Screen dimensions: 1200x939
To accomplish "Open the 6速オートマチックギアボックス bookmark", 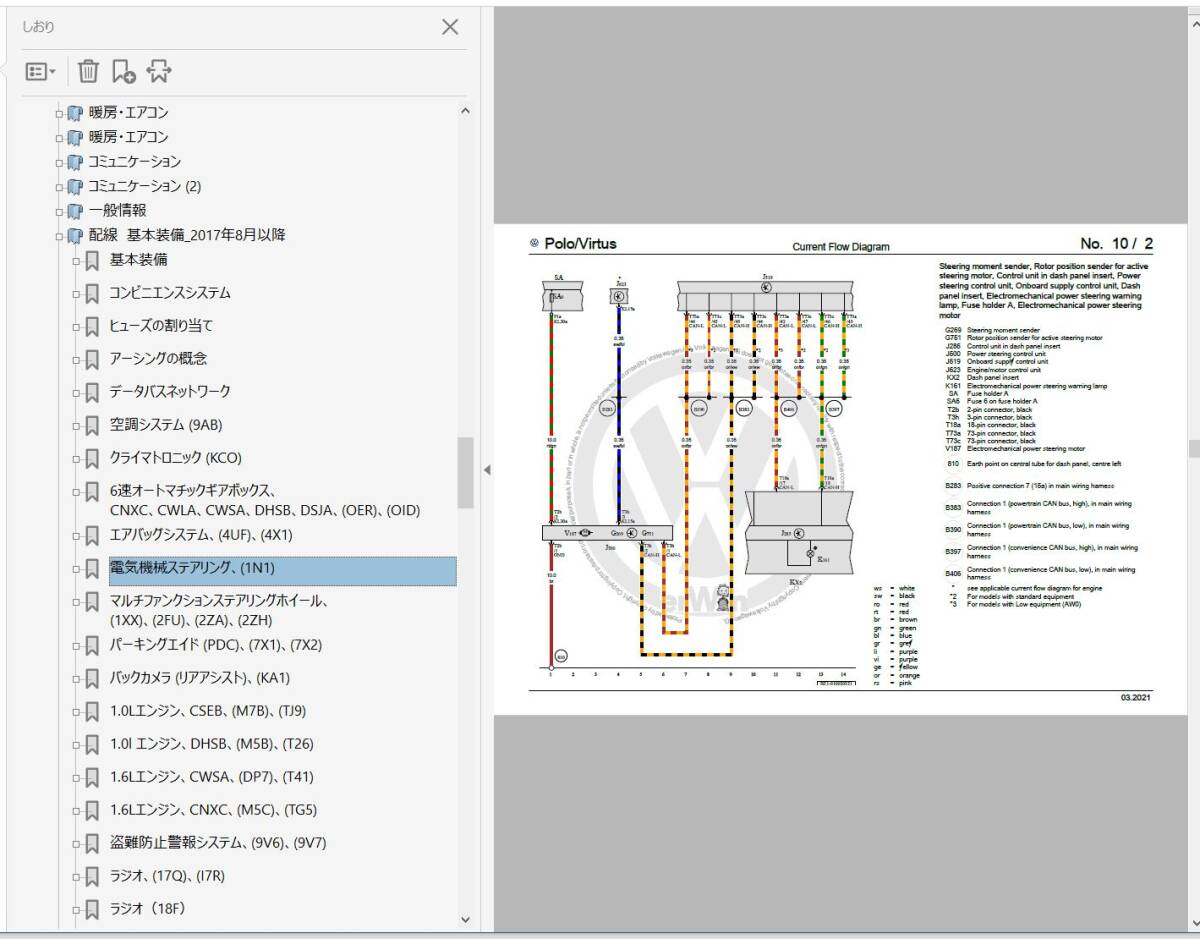I will tap(265, 500).
